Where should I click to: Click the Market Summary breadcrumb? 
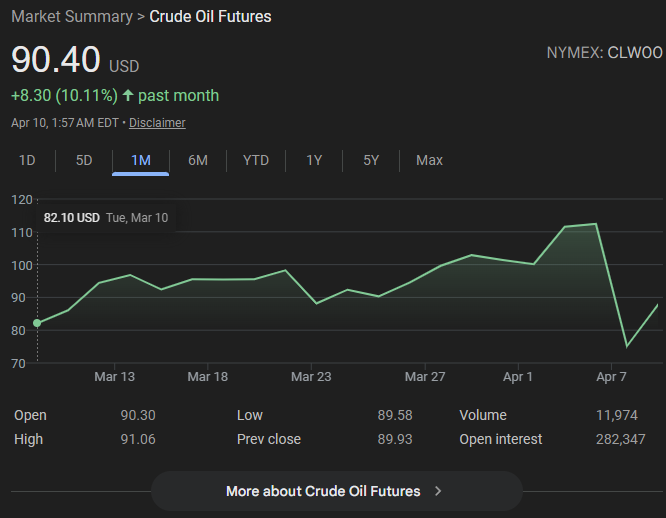[71, 17]
